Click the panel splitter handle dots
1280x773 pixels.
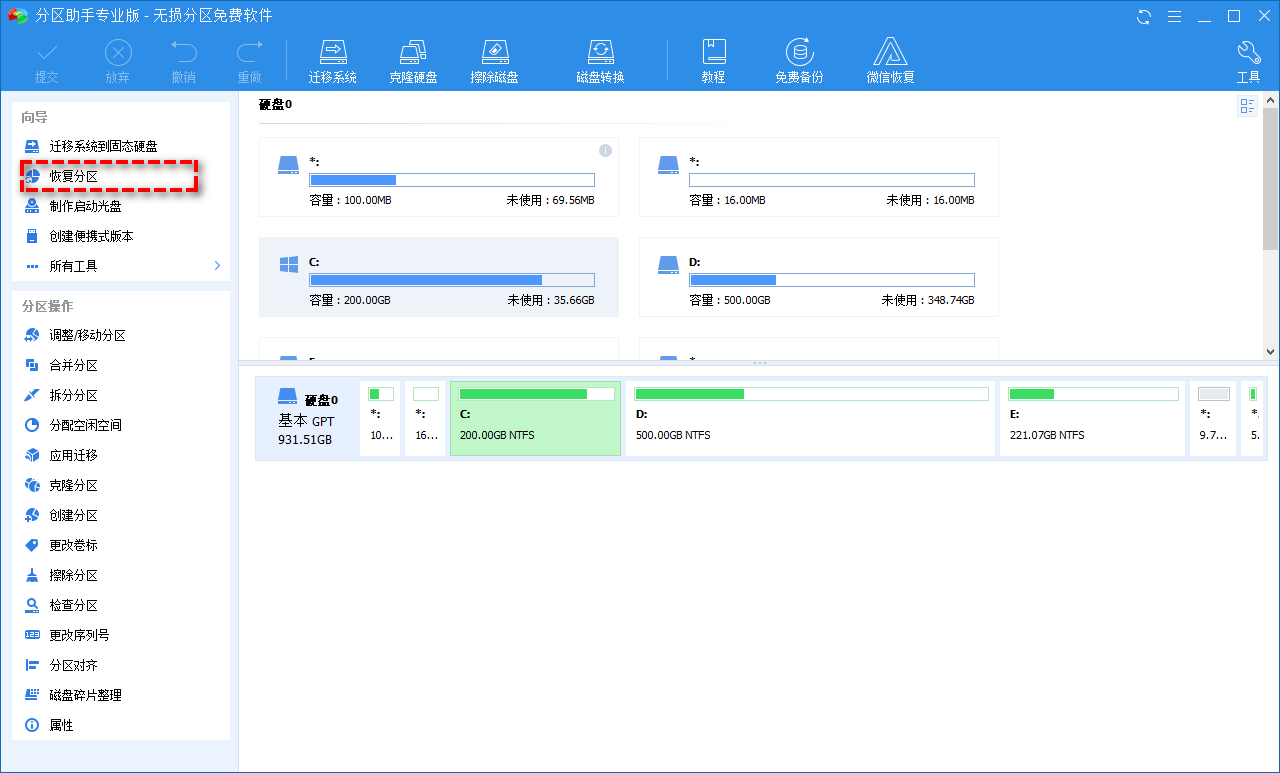click(x=760, y=362)
